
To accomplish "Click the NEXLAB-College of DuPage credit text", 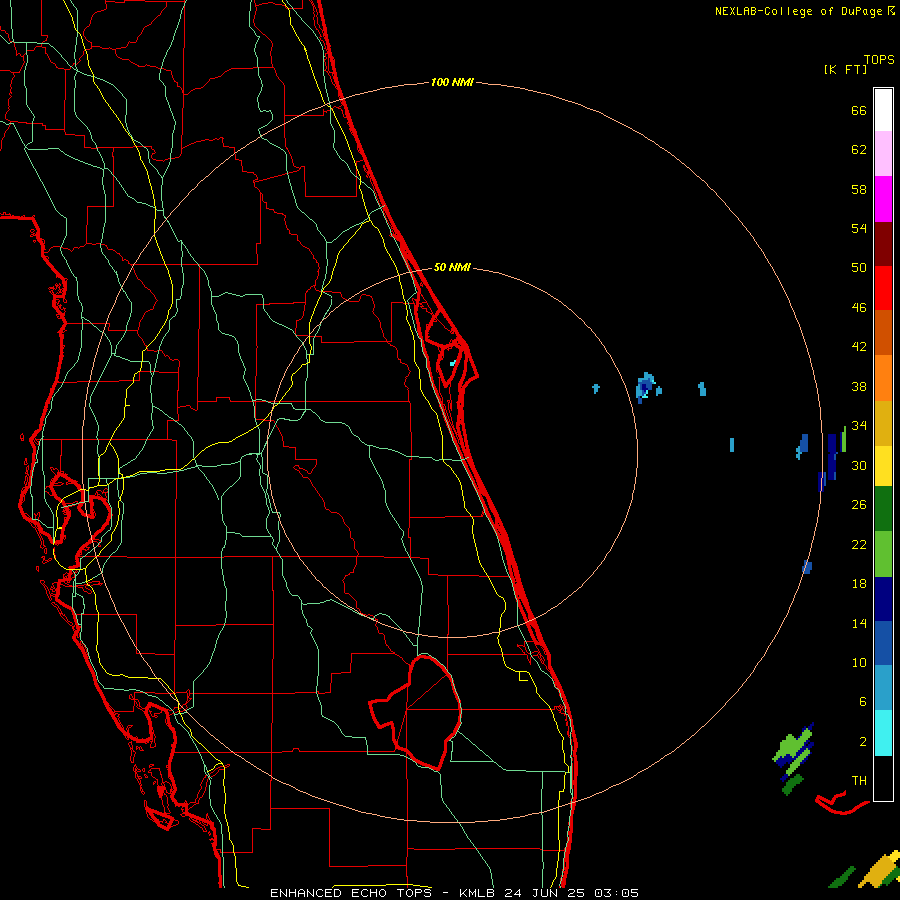I will pos(805,11).
